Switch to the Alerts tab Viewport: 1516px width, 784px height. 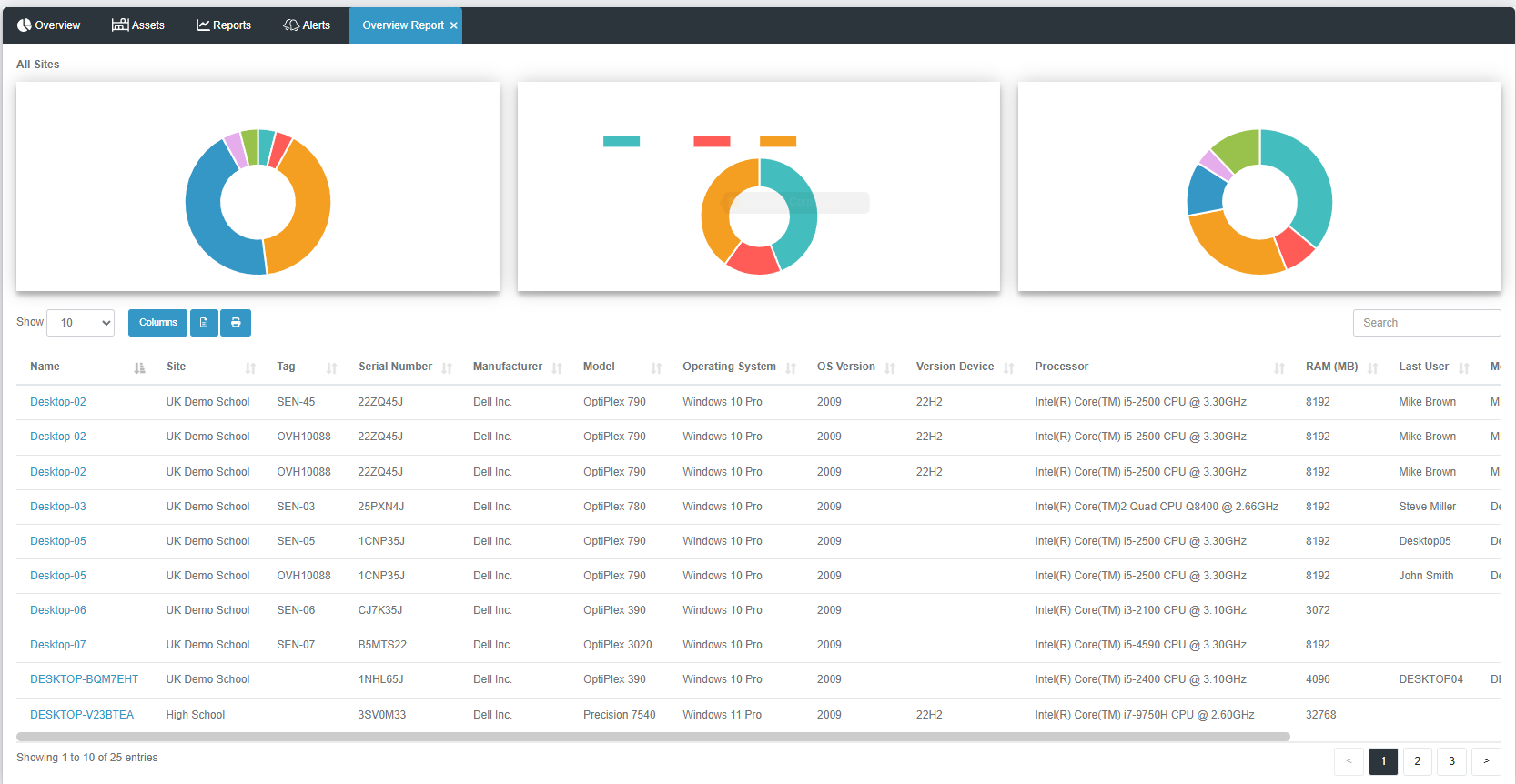pos(307,25)
